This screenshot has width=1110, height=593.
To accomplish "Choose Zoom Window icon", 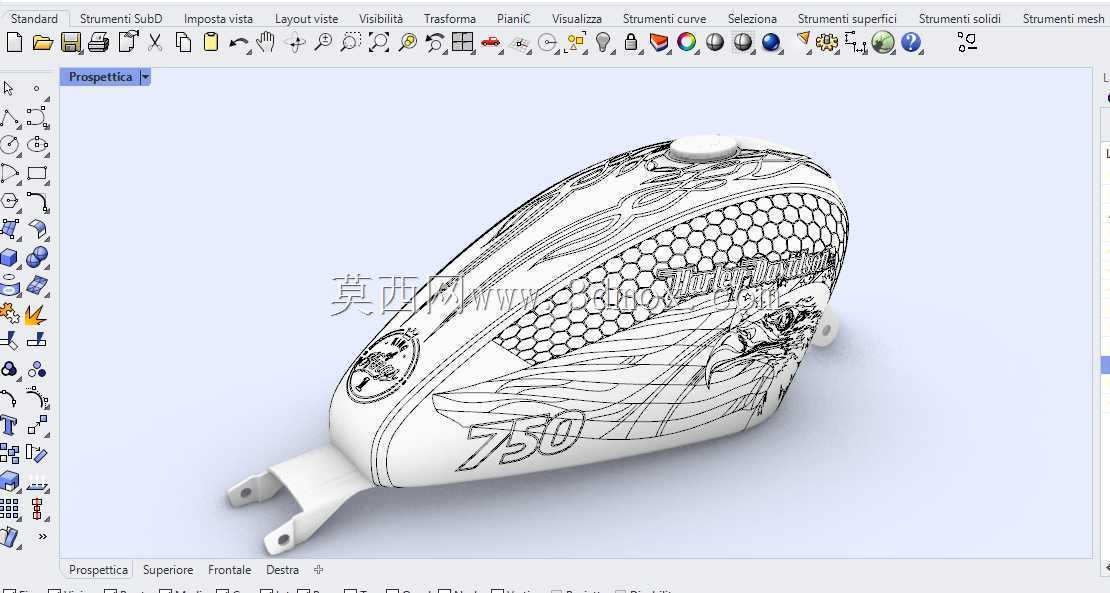I will coord(350,43).
